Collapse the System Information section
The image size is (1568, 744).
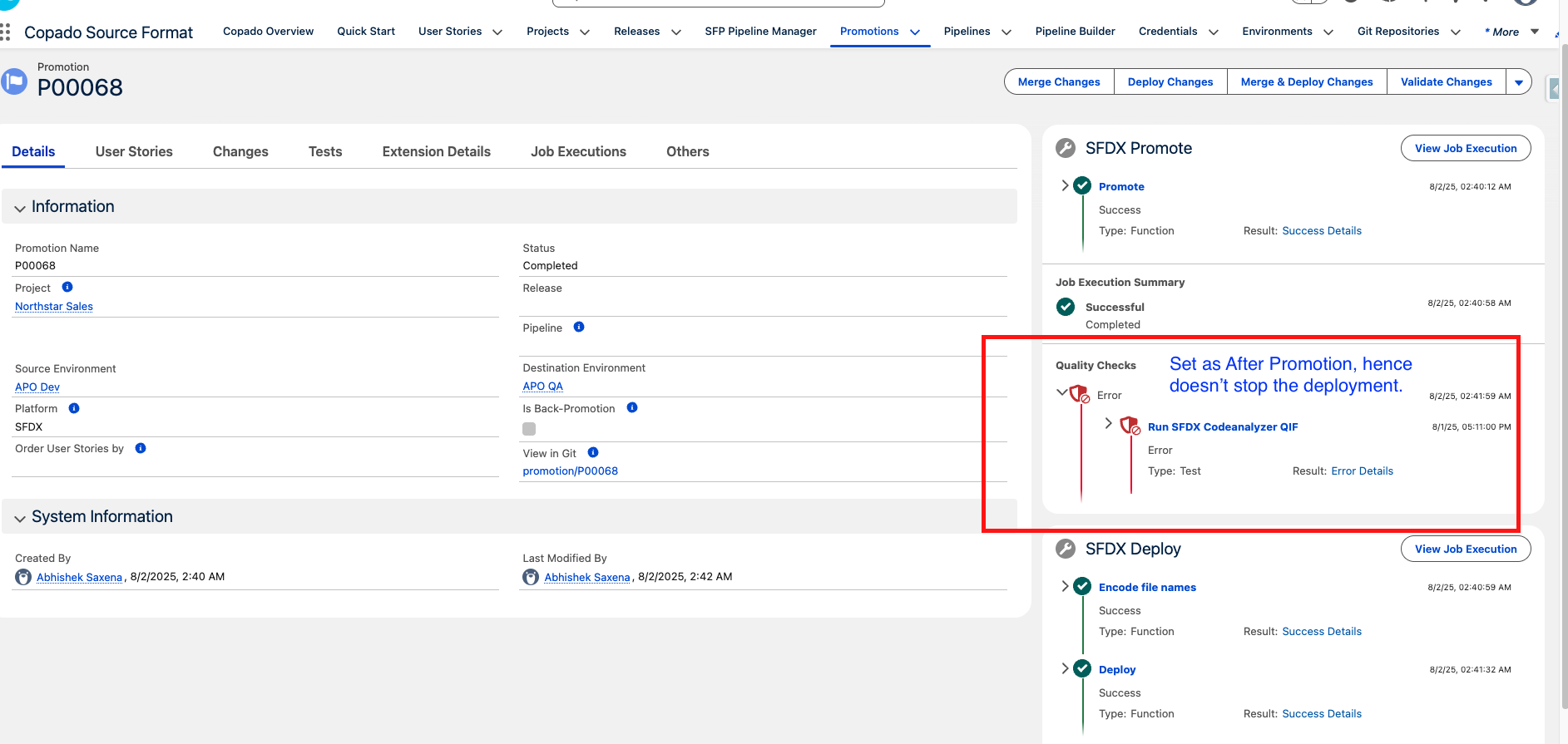[x=20, y=518]
